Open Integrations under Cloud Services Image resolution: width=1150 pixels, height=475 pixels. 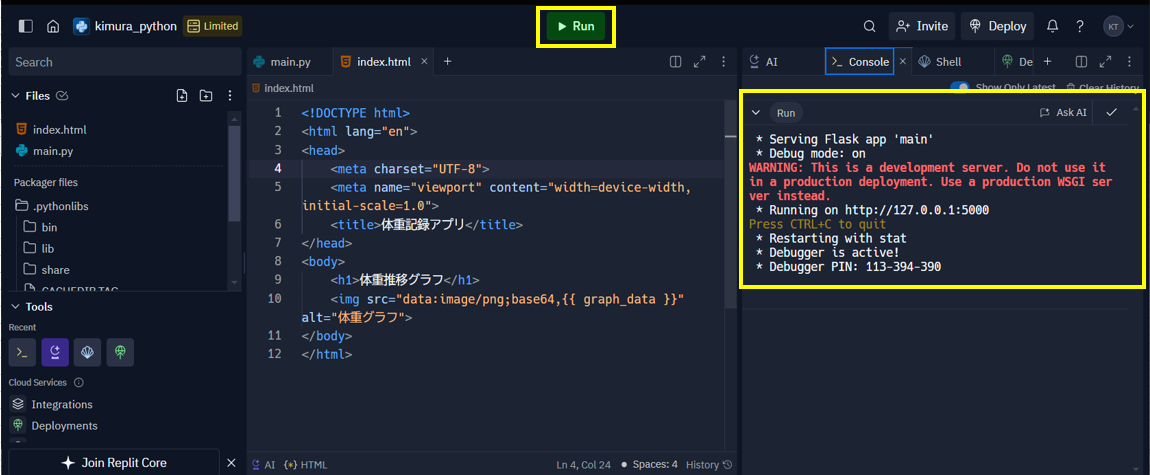[51, 405]
